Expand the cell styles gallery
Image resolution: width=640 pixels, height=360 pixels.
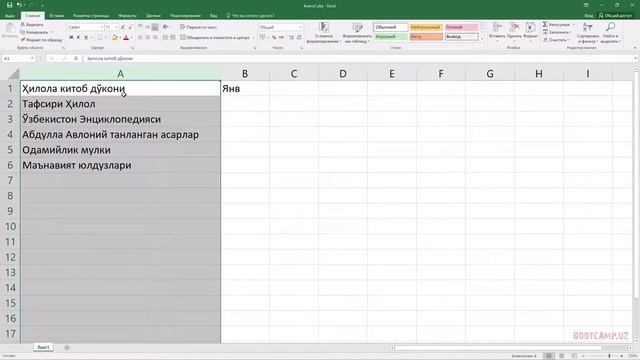482,39
